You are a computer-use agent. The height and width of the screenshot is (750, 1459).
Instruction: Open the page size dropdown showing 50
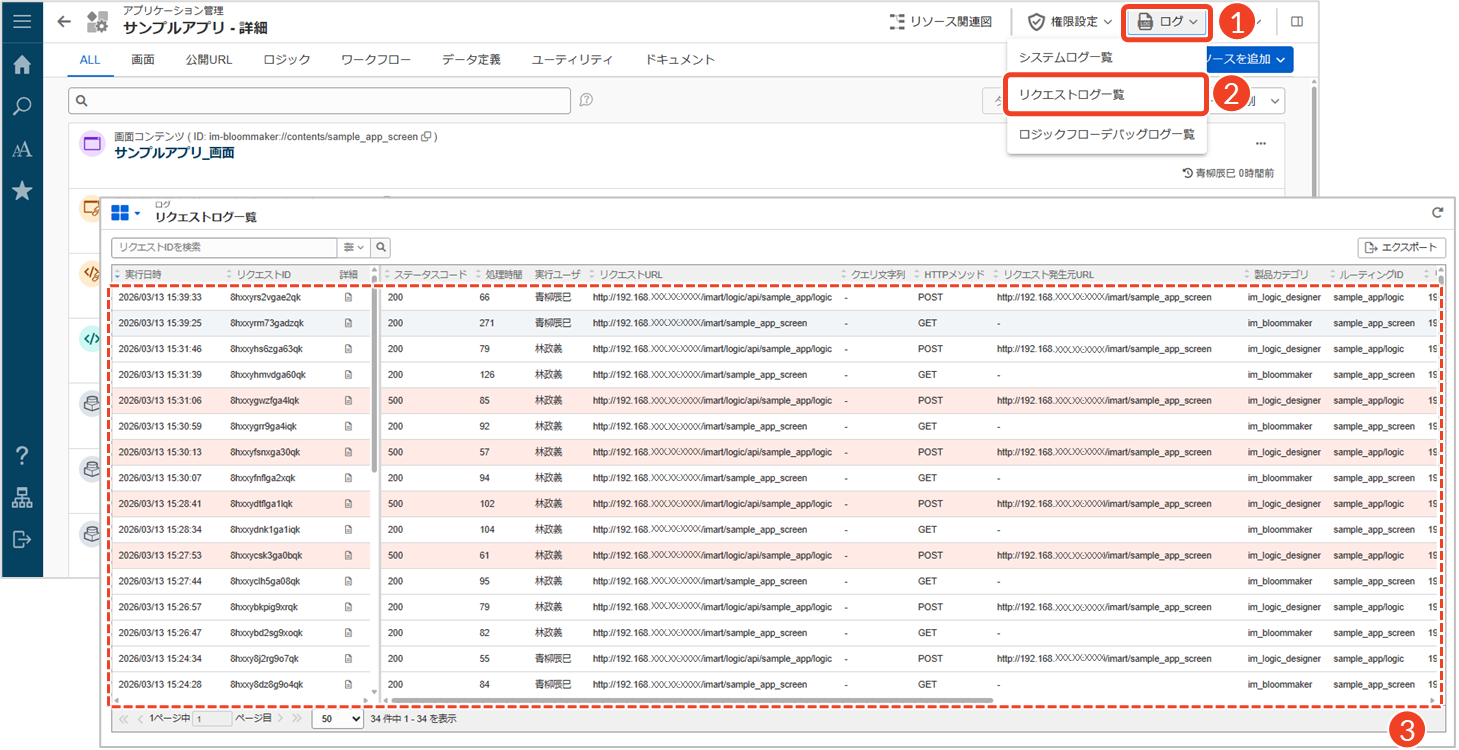coord(337,718)
